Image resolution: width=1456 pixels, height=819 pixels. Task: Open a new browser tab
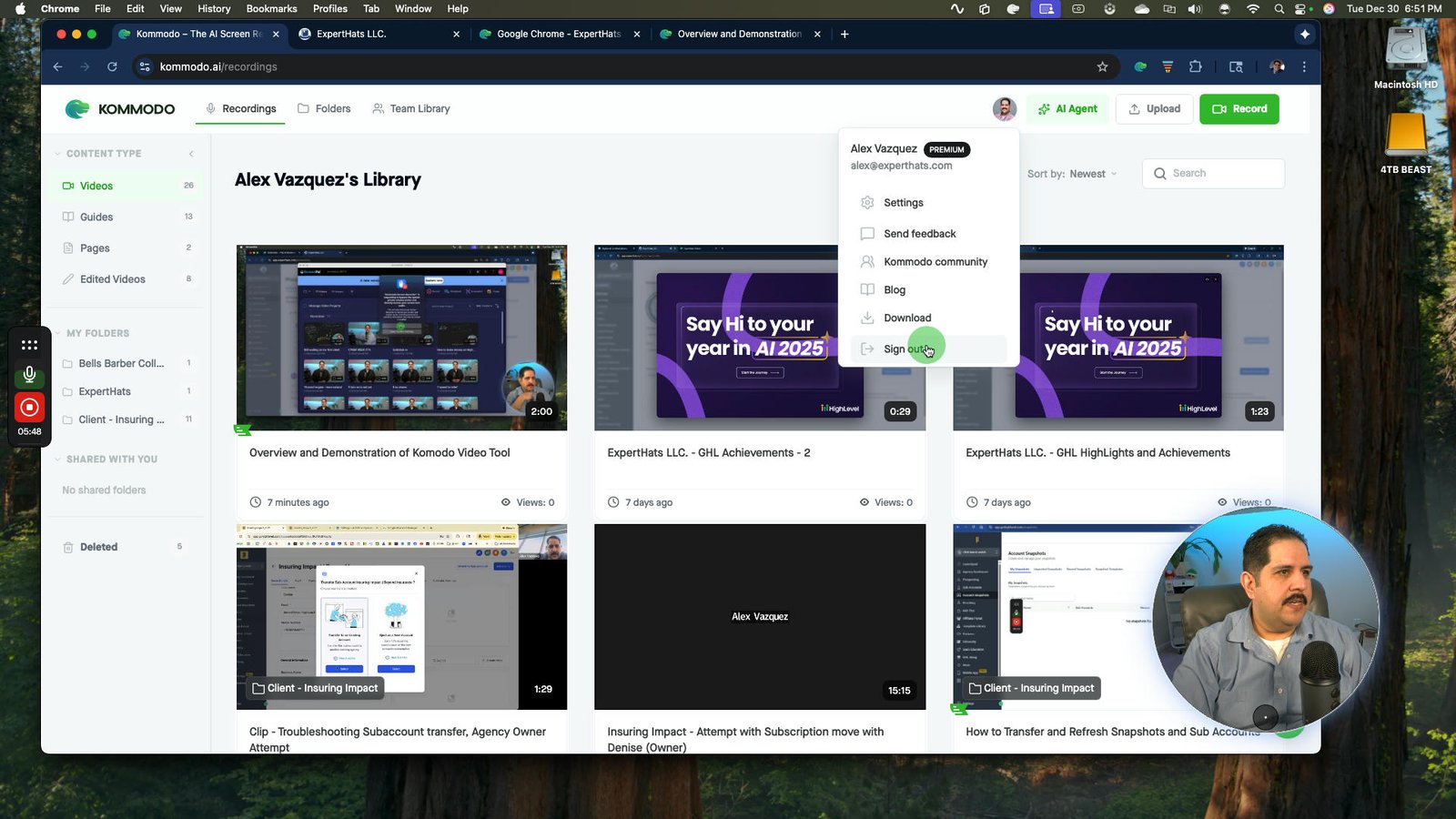[x=844, y=34]
